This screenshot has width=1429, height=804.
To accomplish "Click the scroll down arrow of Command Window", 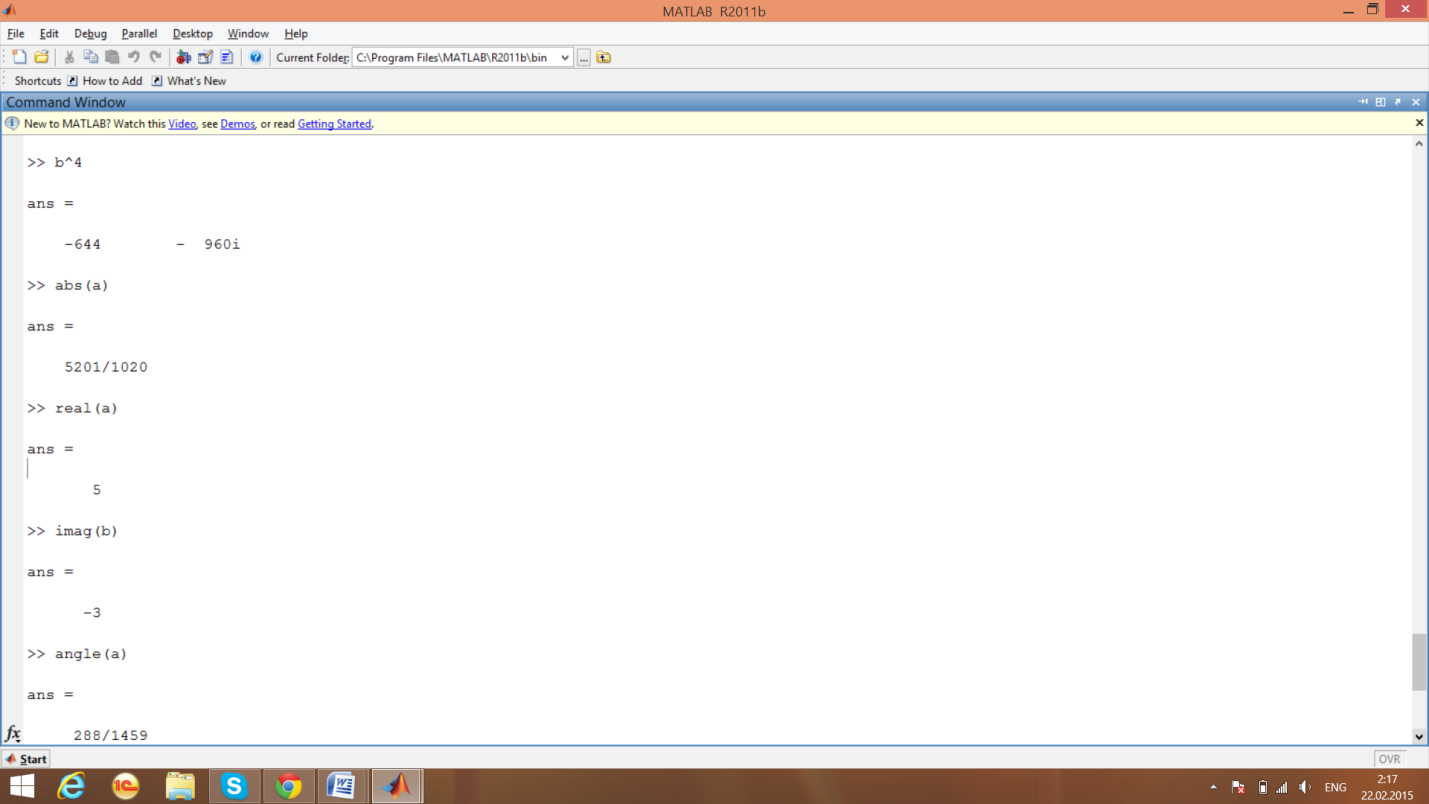I will pyautogui.click(x=1419, y=737).
